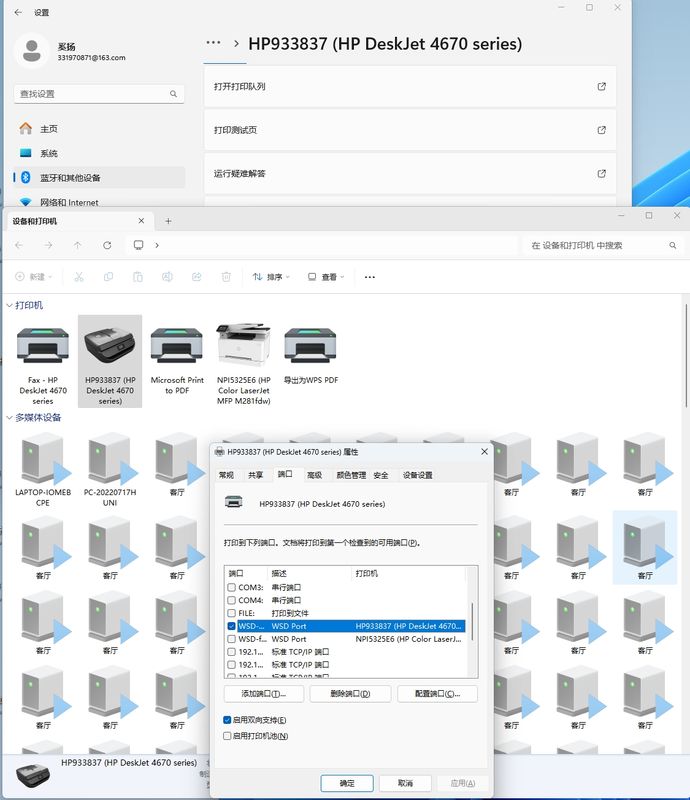Collapse the 打印机 group section

[10, 305]
